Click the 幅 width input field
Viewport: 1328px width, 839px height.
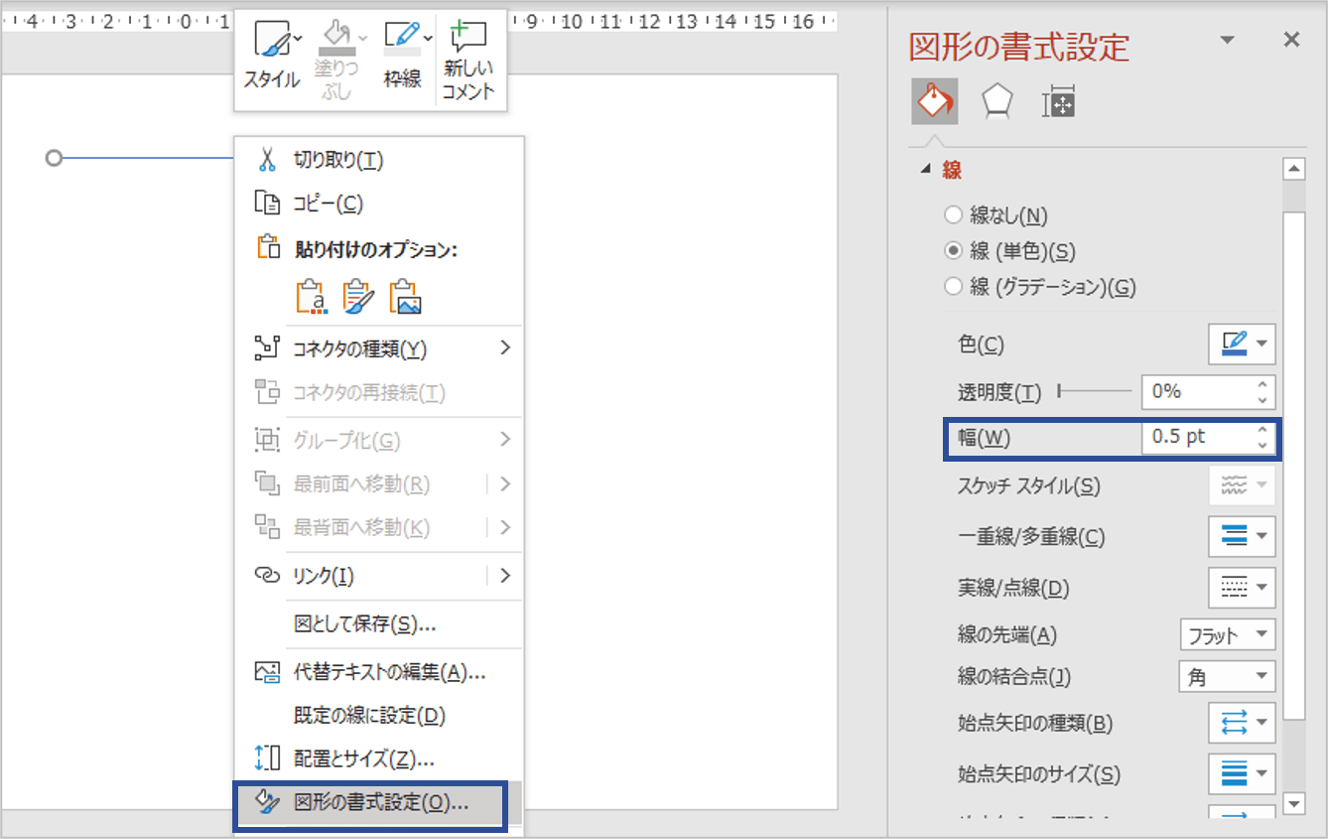[x=1198, y=437]
